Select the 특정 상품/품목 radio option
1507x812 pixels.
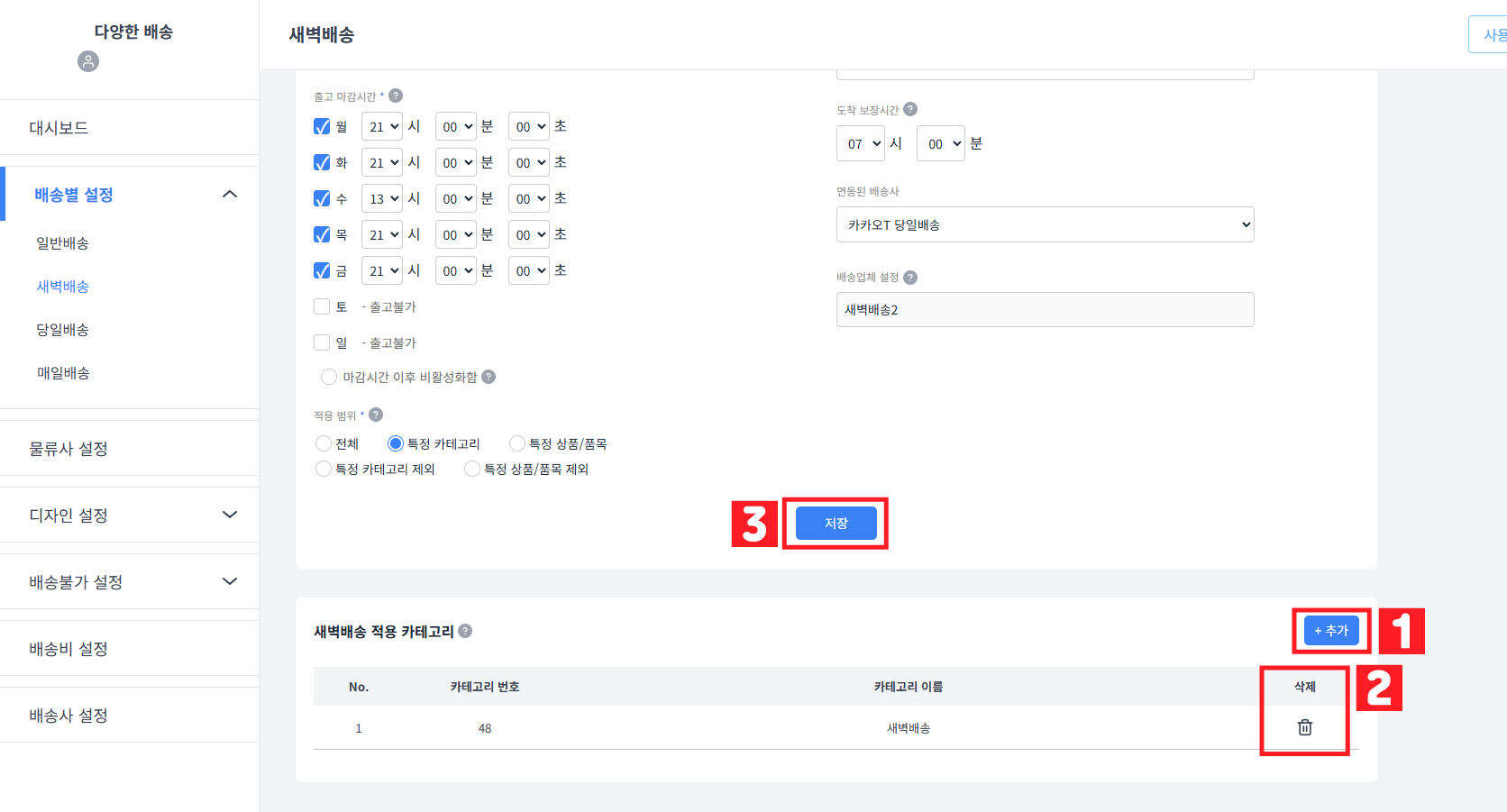coord(517,443)
